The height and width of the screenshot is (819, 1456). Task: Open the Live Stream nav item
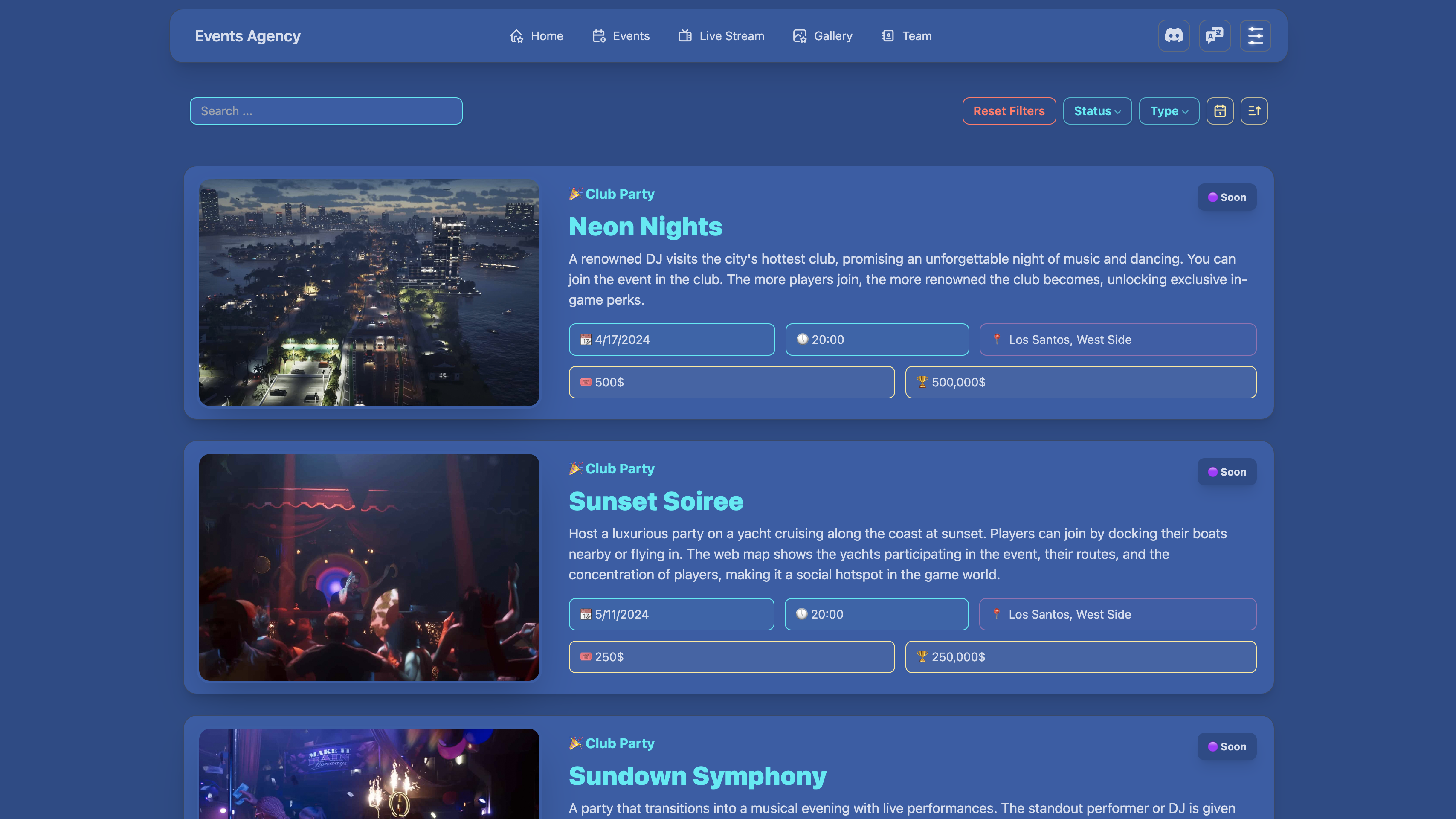pos(721,36)
